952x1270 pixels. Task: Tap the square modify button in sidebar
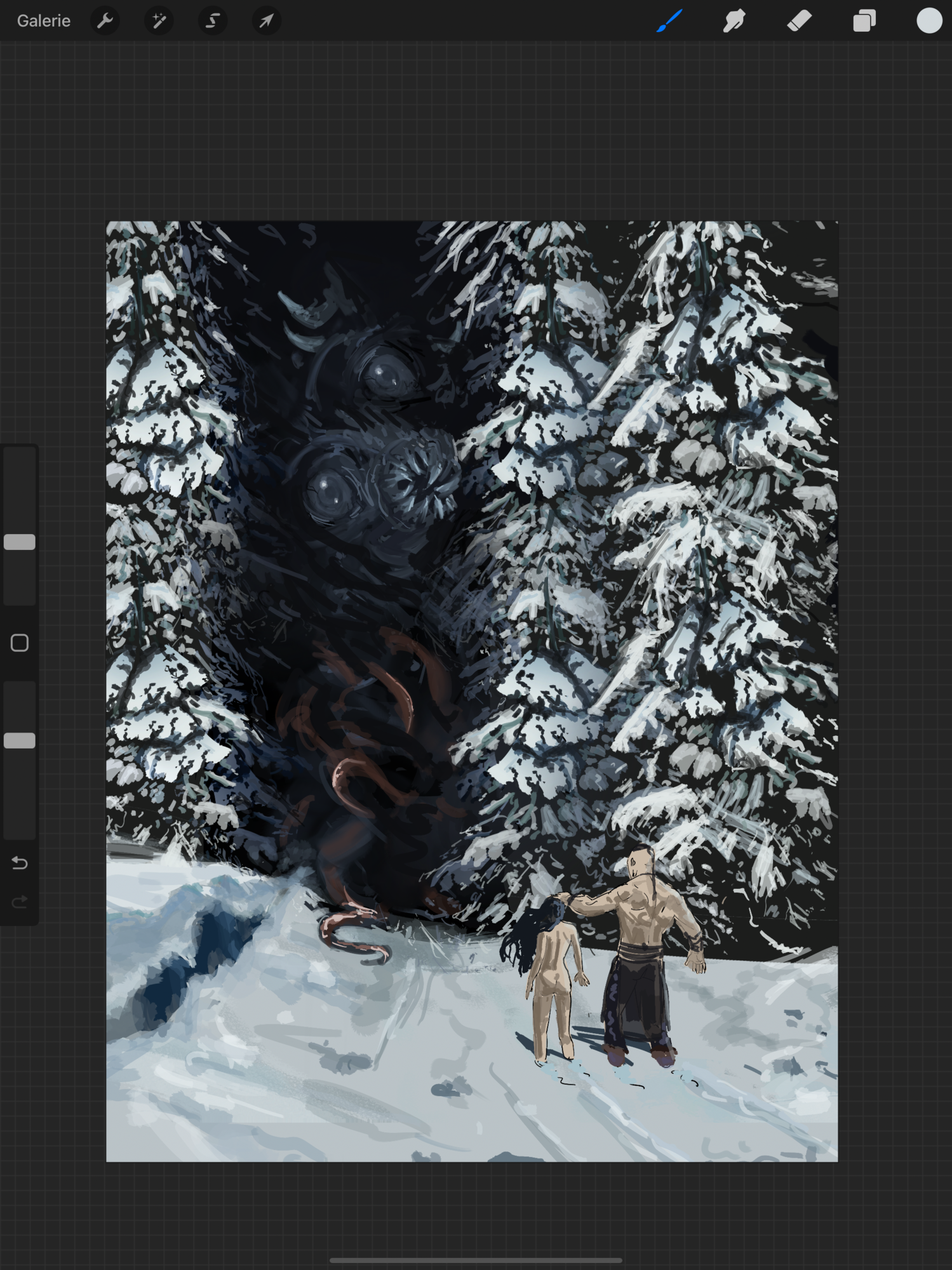[20, 643]
